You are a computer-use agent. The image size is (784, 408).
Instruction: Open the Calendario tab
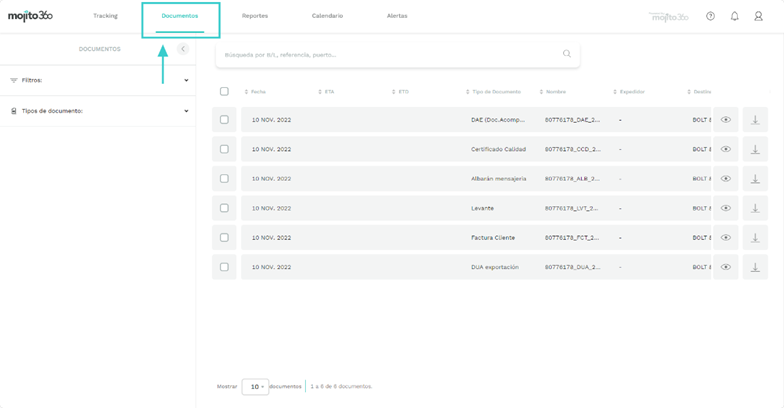[x=327, y=16]
